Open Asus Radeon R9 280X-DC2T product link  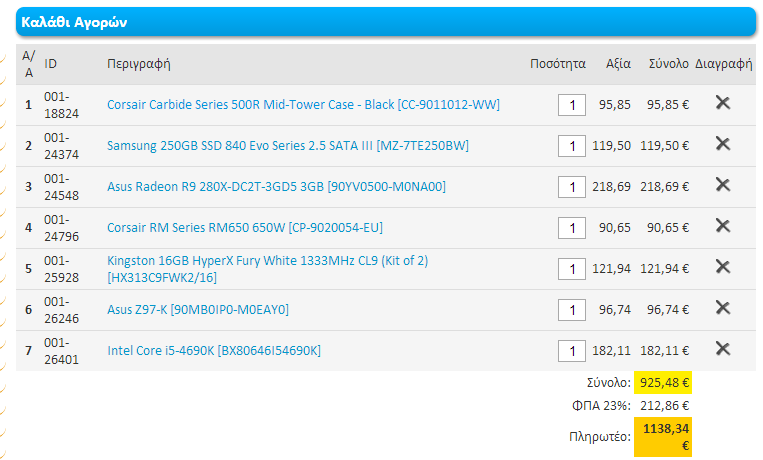click(276, 186)
